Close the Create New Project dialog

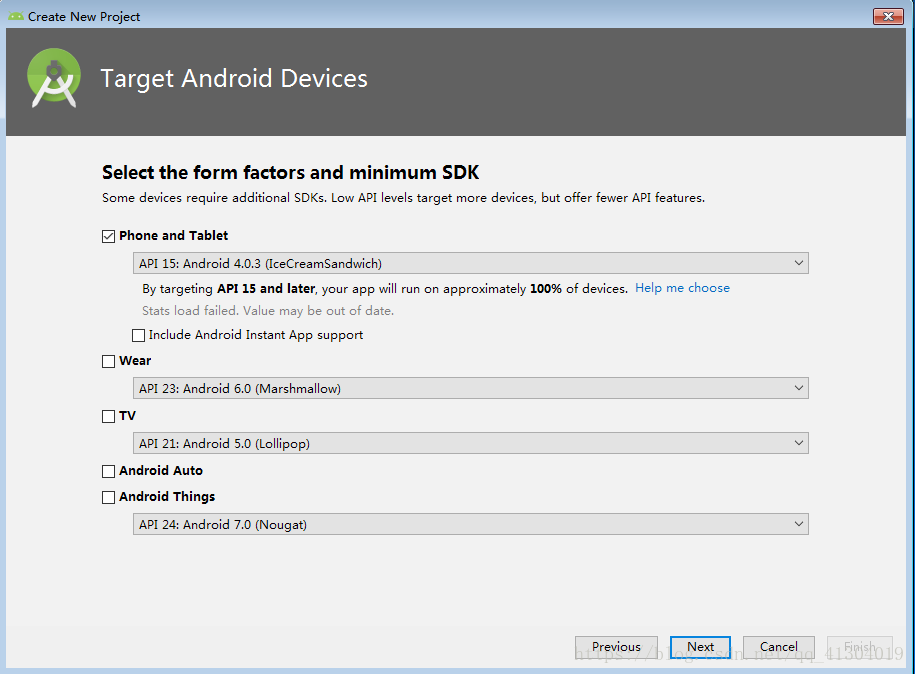point(888,16)
